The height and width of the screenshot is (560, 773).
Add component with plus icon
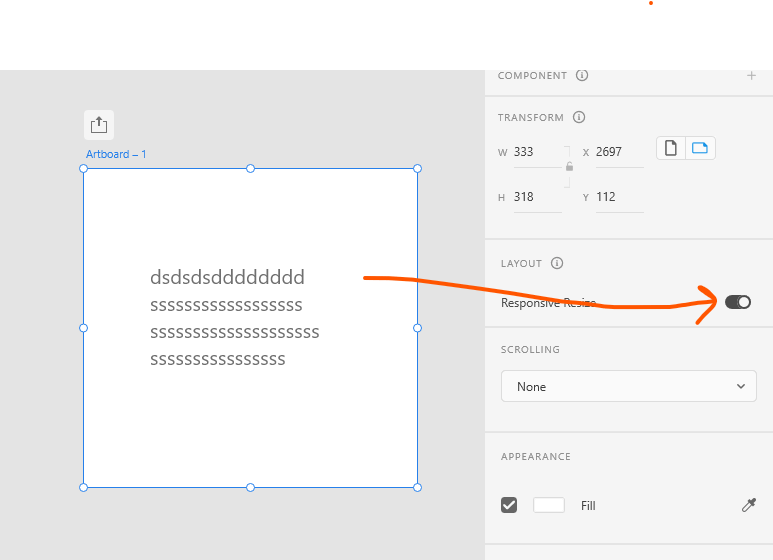pyautogui.click(x=751, y=75)
